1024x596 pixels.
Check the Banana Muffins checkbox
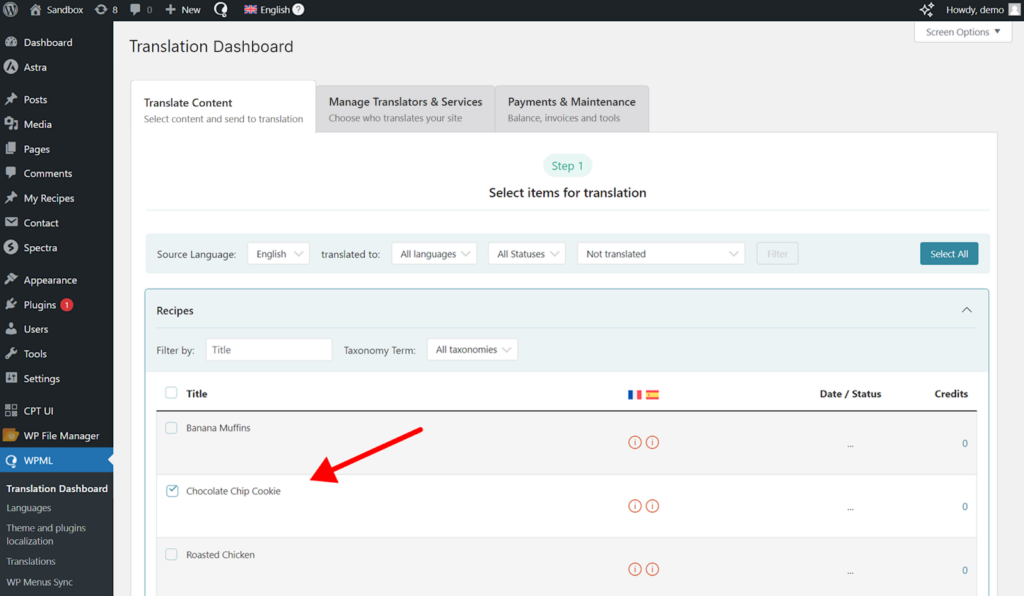[172, 427]
